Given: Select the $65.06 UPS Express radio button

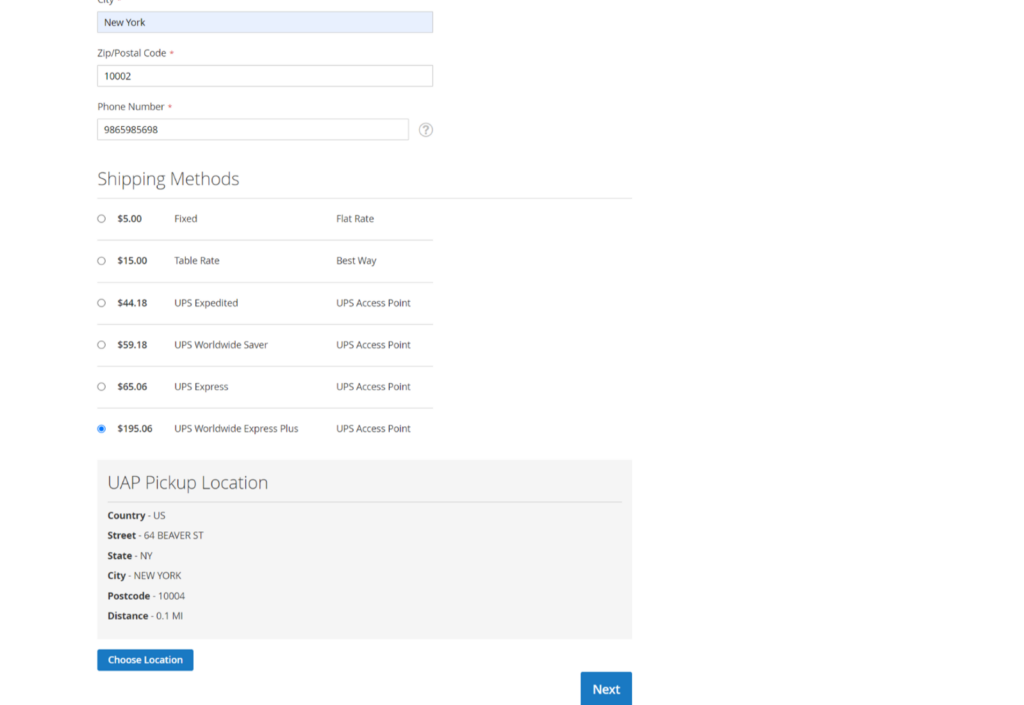Looking at the screenshot, I should [101, 387].
